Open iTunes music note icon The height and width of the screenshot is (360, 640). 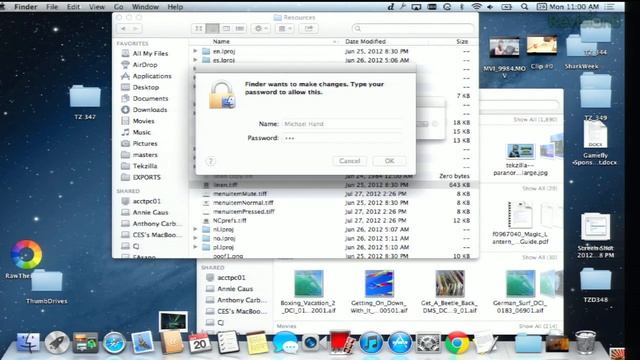click(x=371, y=342)
